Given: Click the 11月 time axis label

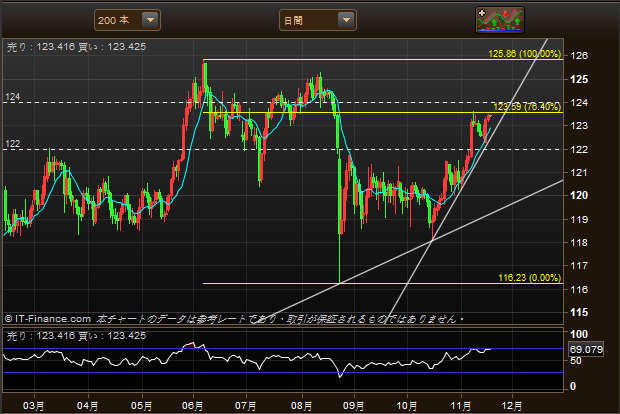Looking at the screenshot, I should click(x=461, y=406).
